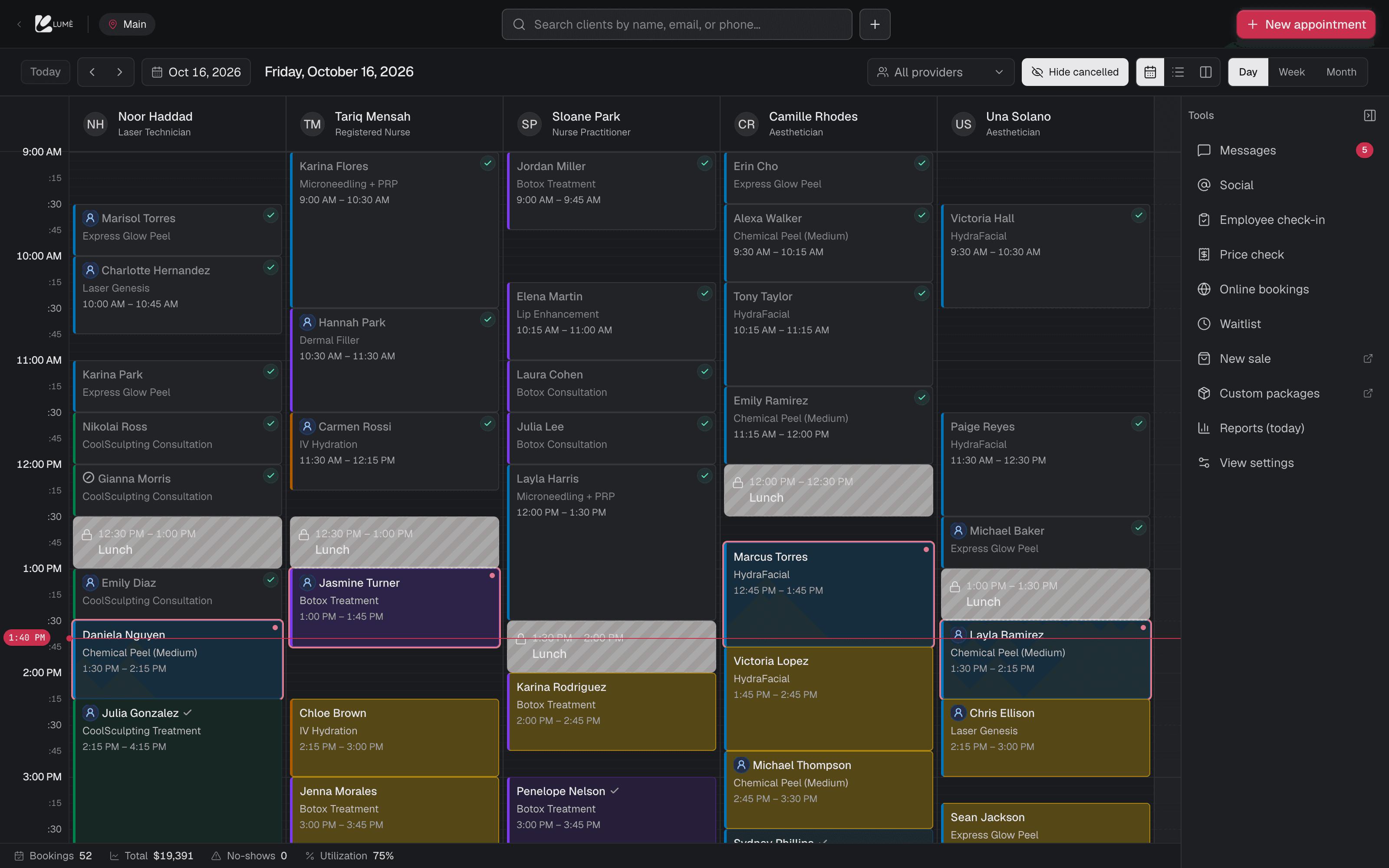The width and height of the screenshot is (1389, 868).
Task: Switch to split column view icon
Action: coord(1206,72)
